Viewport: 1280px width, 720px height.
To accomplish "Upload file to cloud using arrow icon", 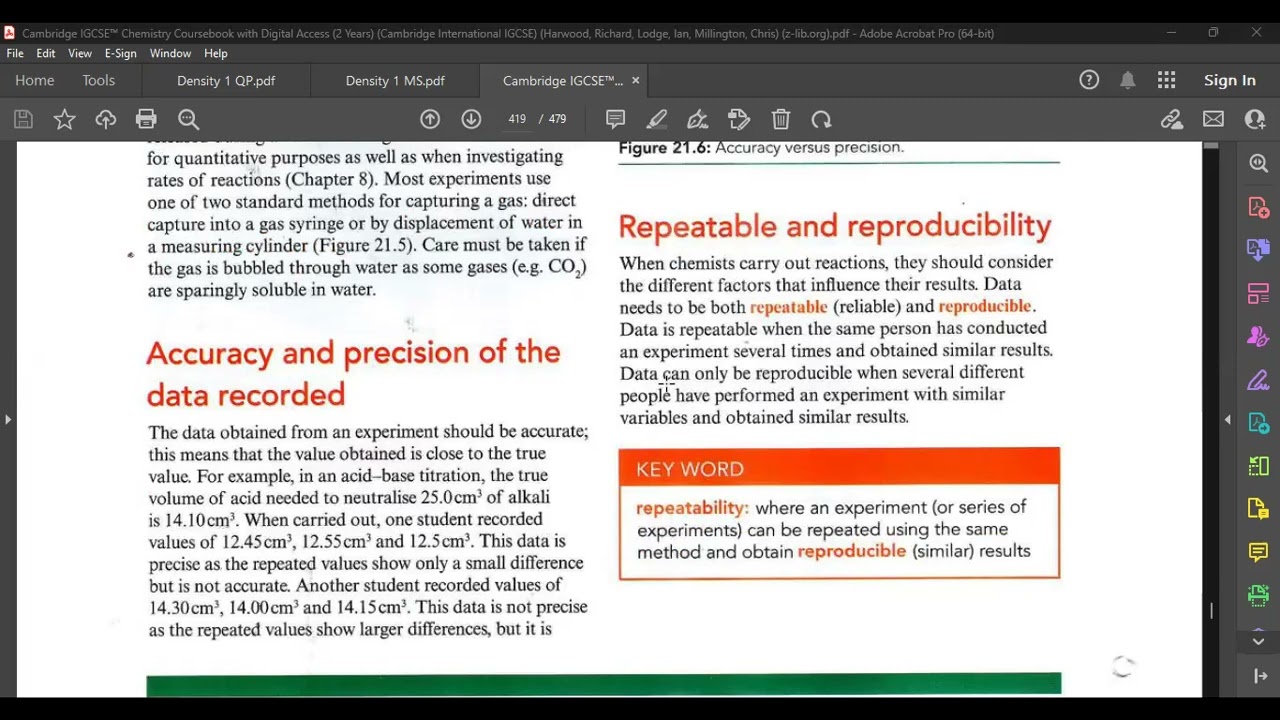I will (x=105, y=120).
